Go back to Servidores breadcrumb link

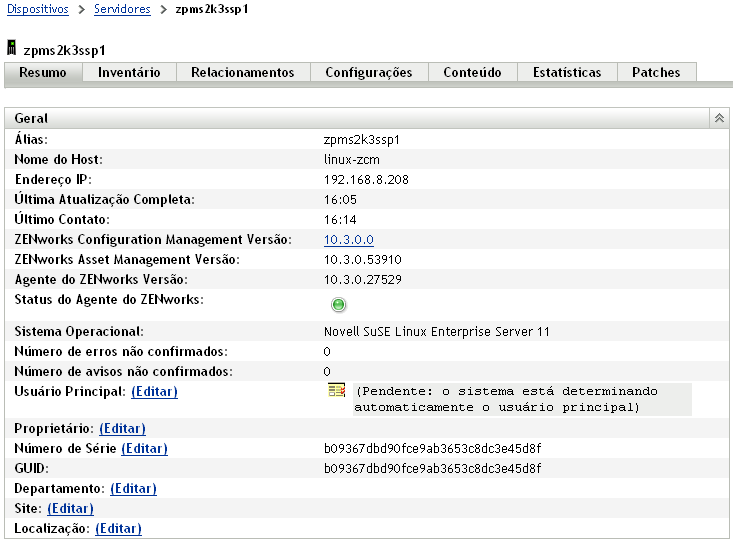[122, 9]
